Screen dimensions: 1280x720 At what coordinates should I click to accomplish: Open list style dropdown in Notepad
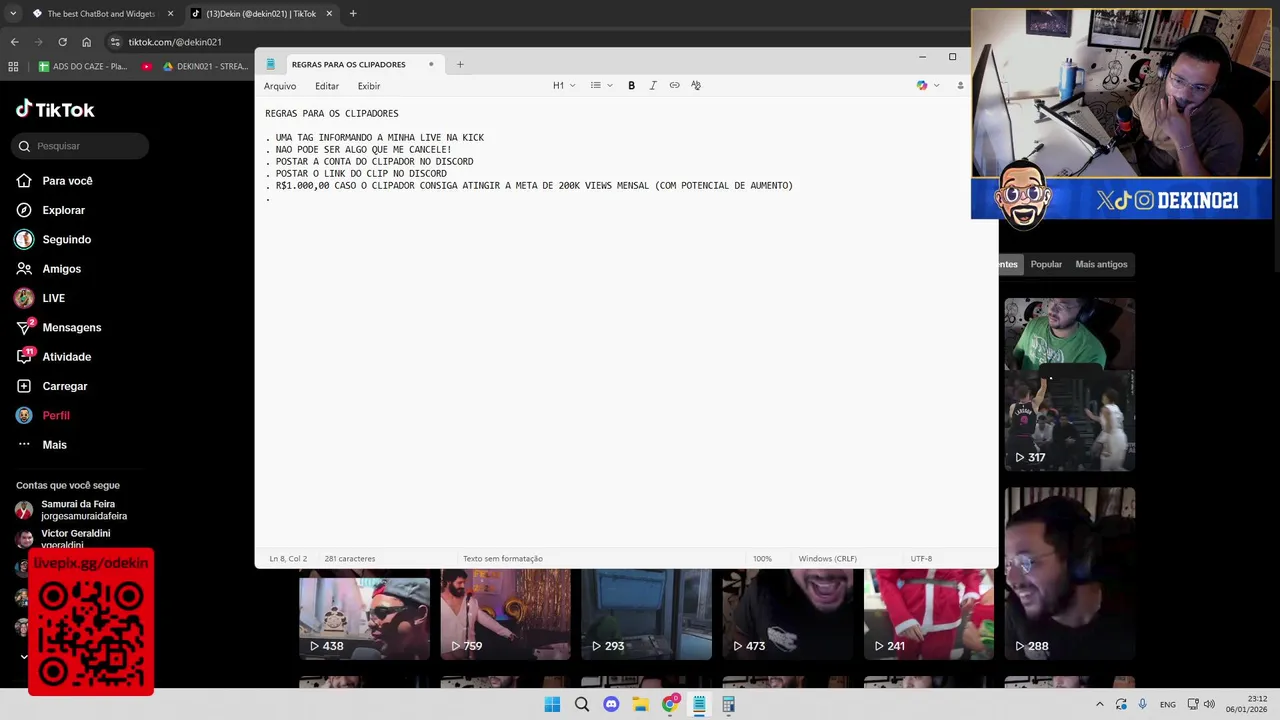coord(601,85)
